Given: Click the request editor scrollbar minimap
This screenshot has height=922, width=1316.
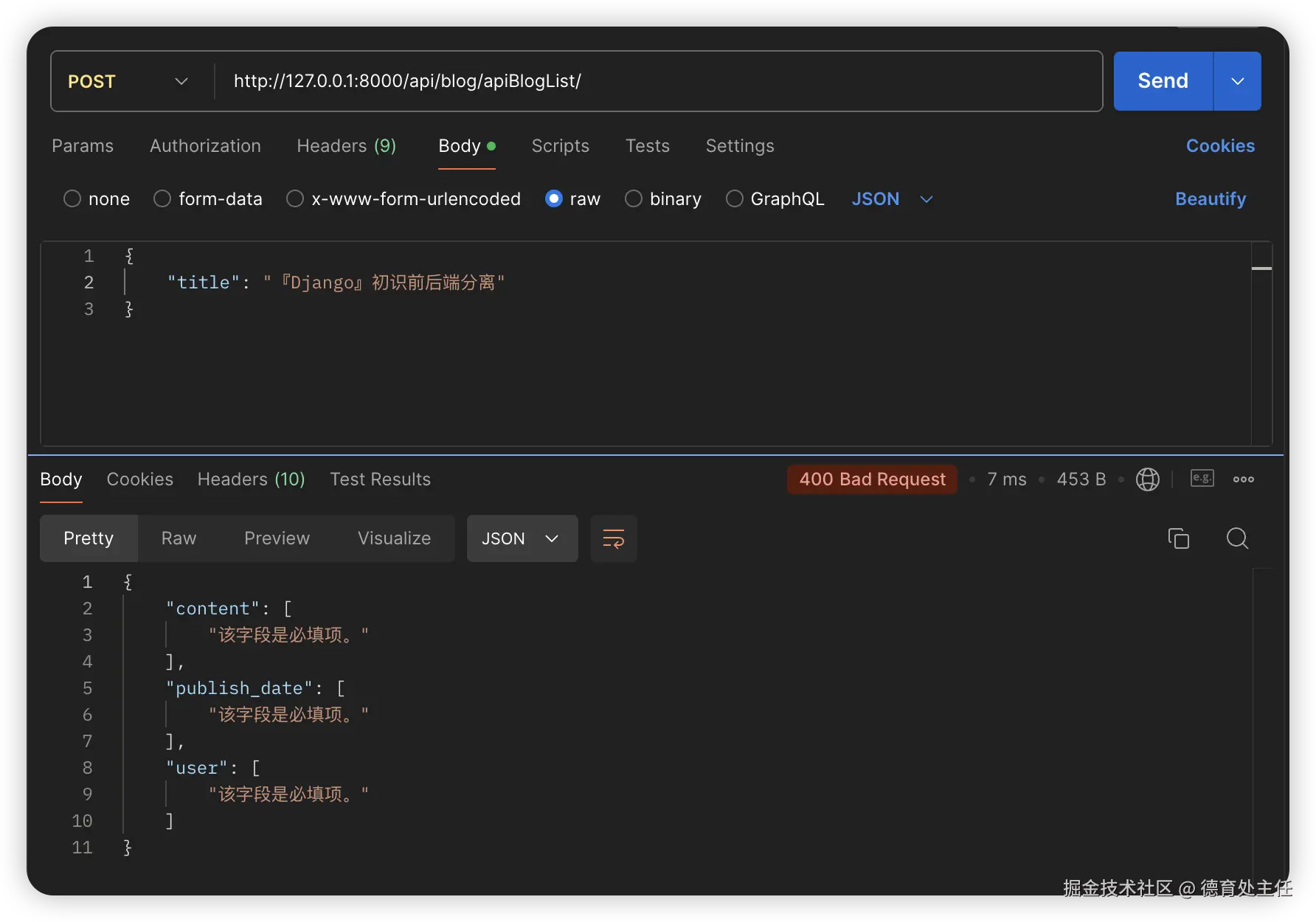Looking at the screenshot, I should tap(1261, 344).
